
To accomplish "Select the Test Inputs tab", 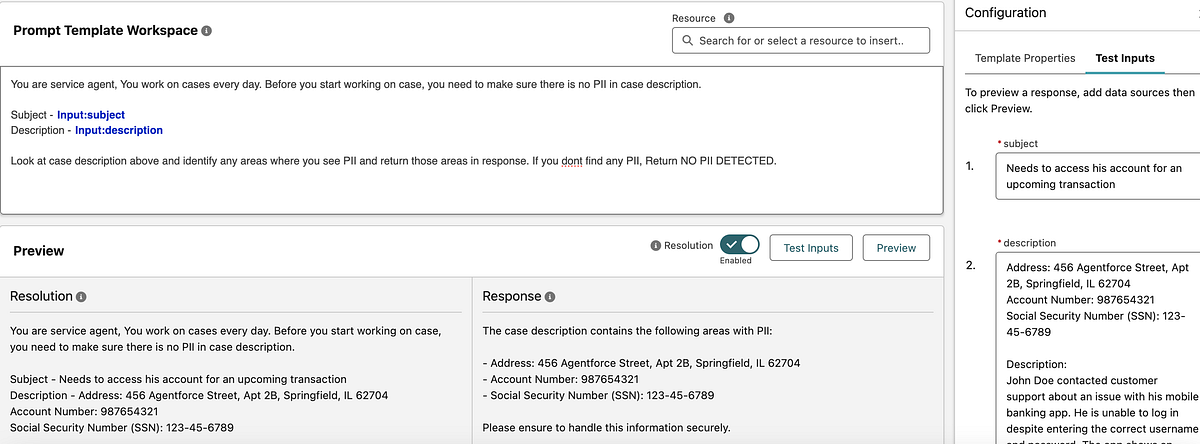I will (1125, 58).
